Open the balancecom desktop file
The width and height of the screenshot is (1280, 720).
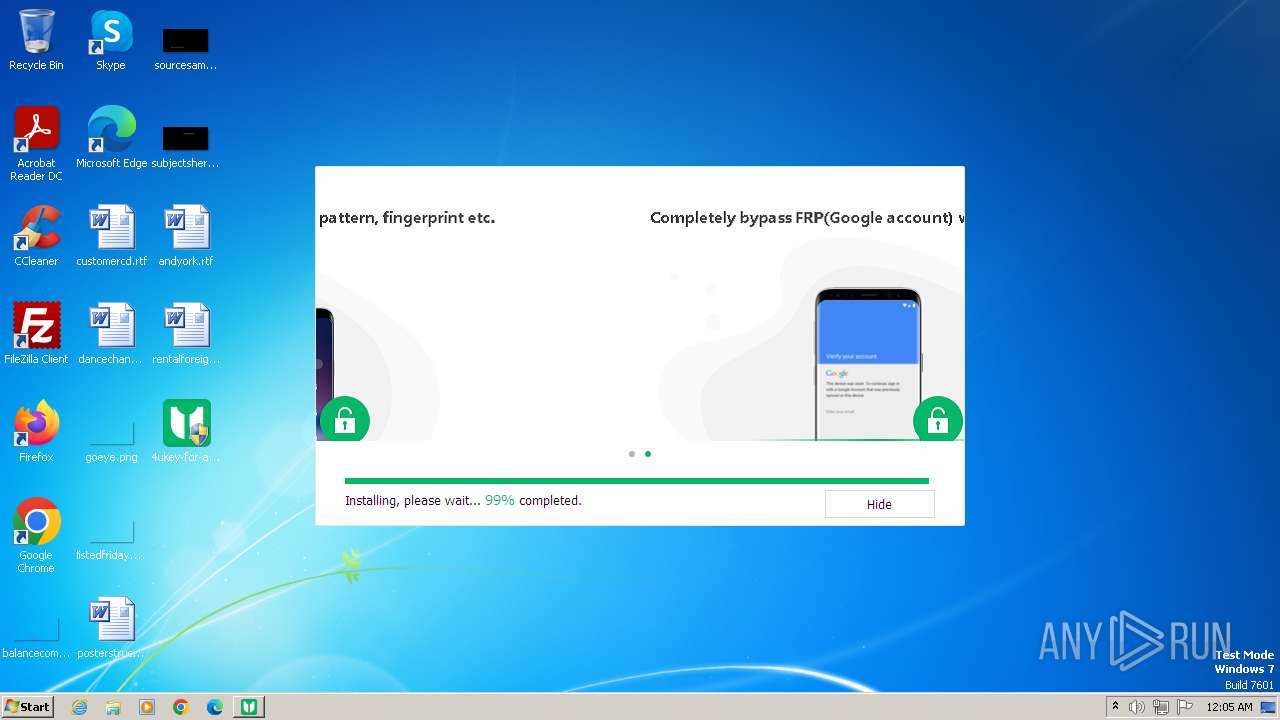point(36,636)
